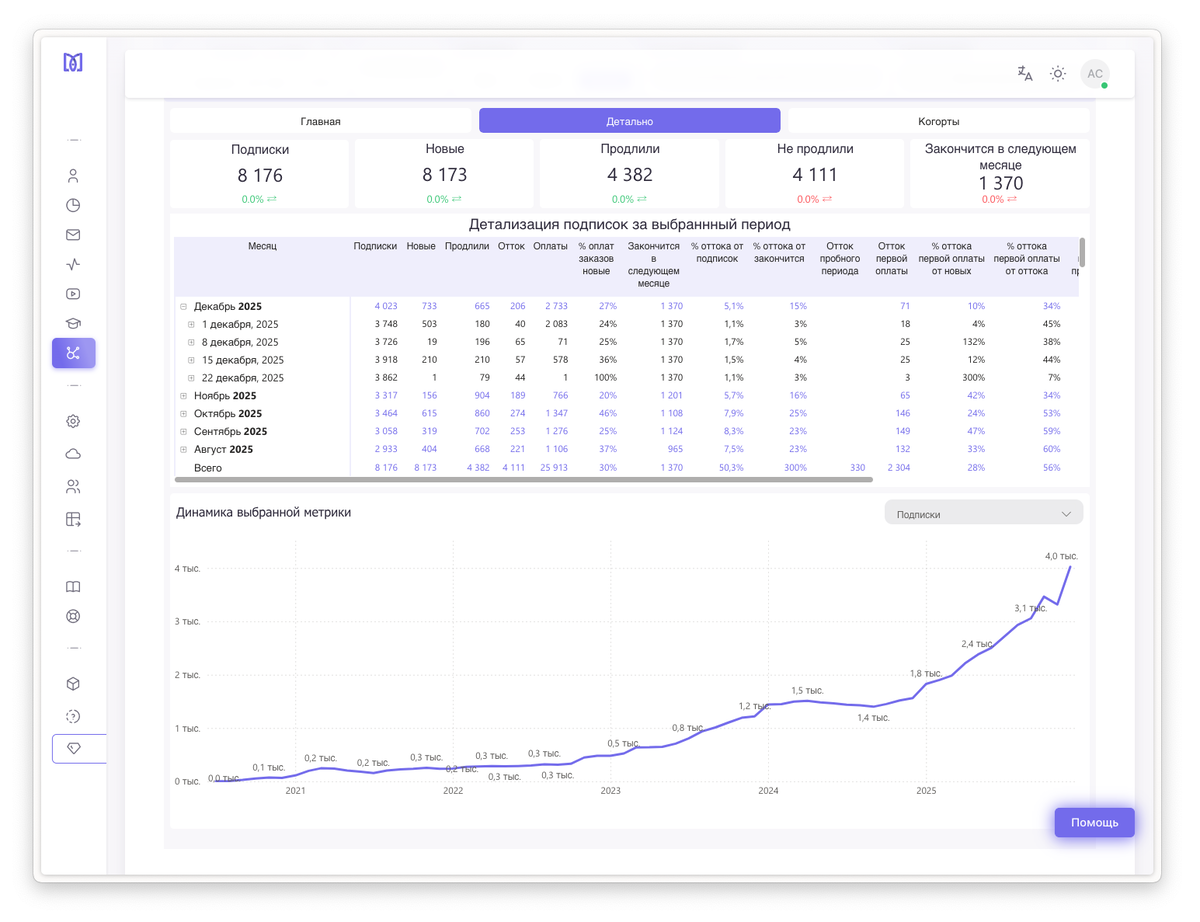Click the Октябрь 2025 subscriptions value 3 464
The width and height of the screenshot is (1200, 922).
(x=386, y=414)
